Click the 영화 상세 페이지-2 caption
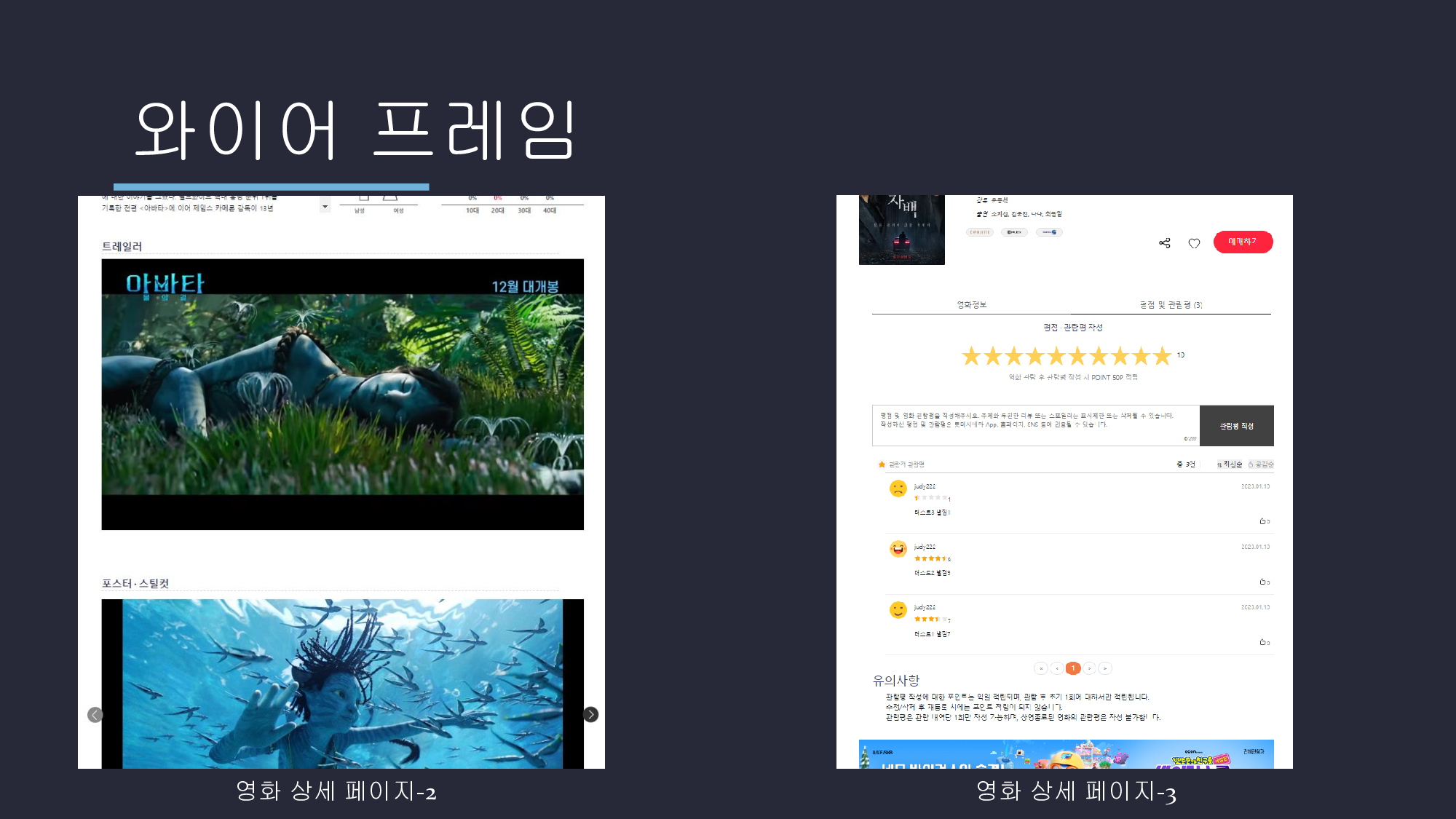This screenshot has height=819, width=1456. click(x=336, y=791)
